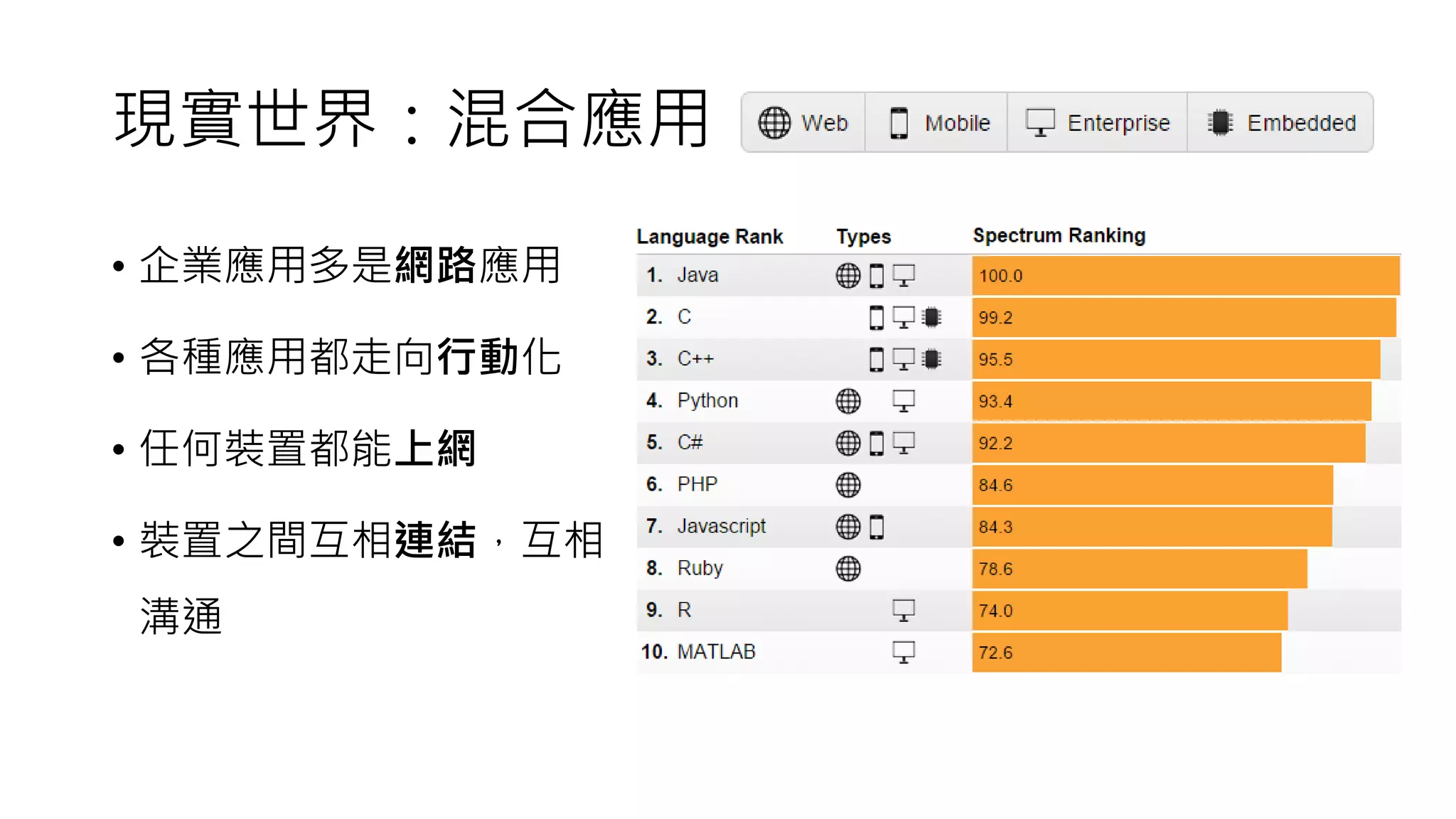Click the Embedded chip icon in C row

pyautogui.click(x=931, y=317)
